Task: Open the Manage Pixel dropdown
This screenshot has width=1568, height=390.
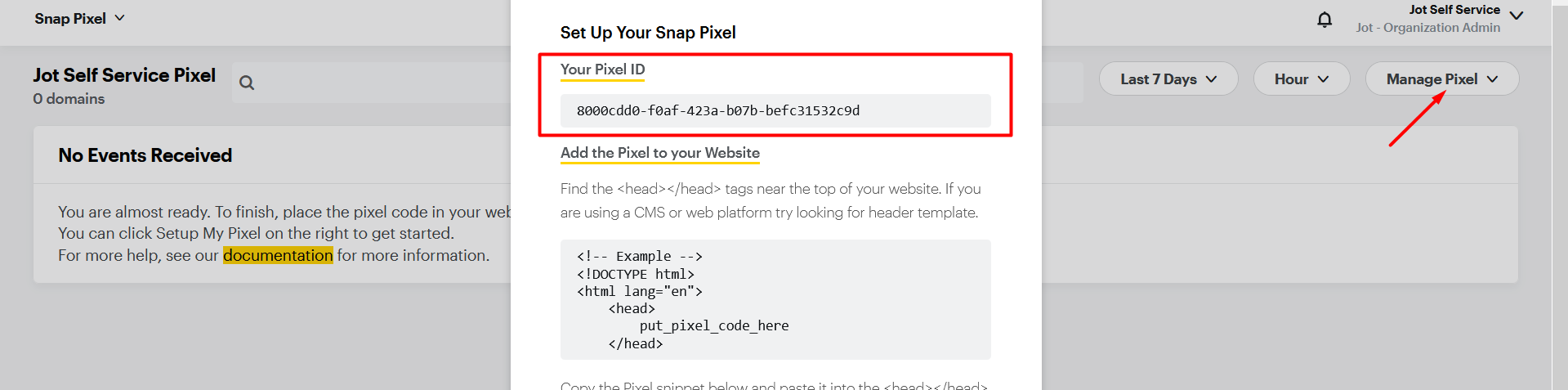Action: pos(1442,78)
